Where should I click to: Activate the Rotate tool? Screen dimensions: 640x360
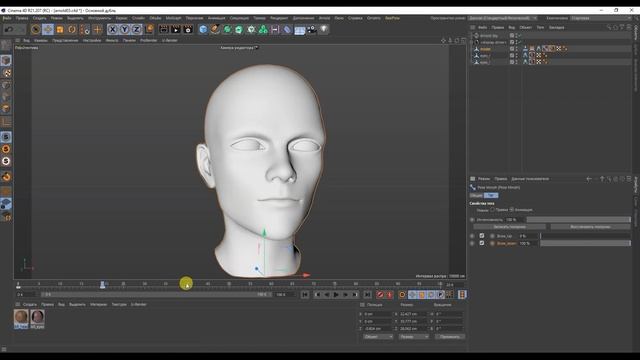tap(72, 29)
